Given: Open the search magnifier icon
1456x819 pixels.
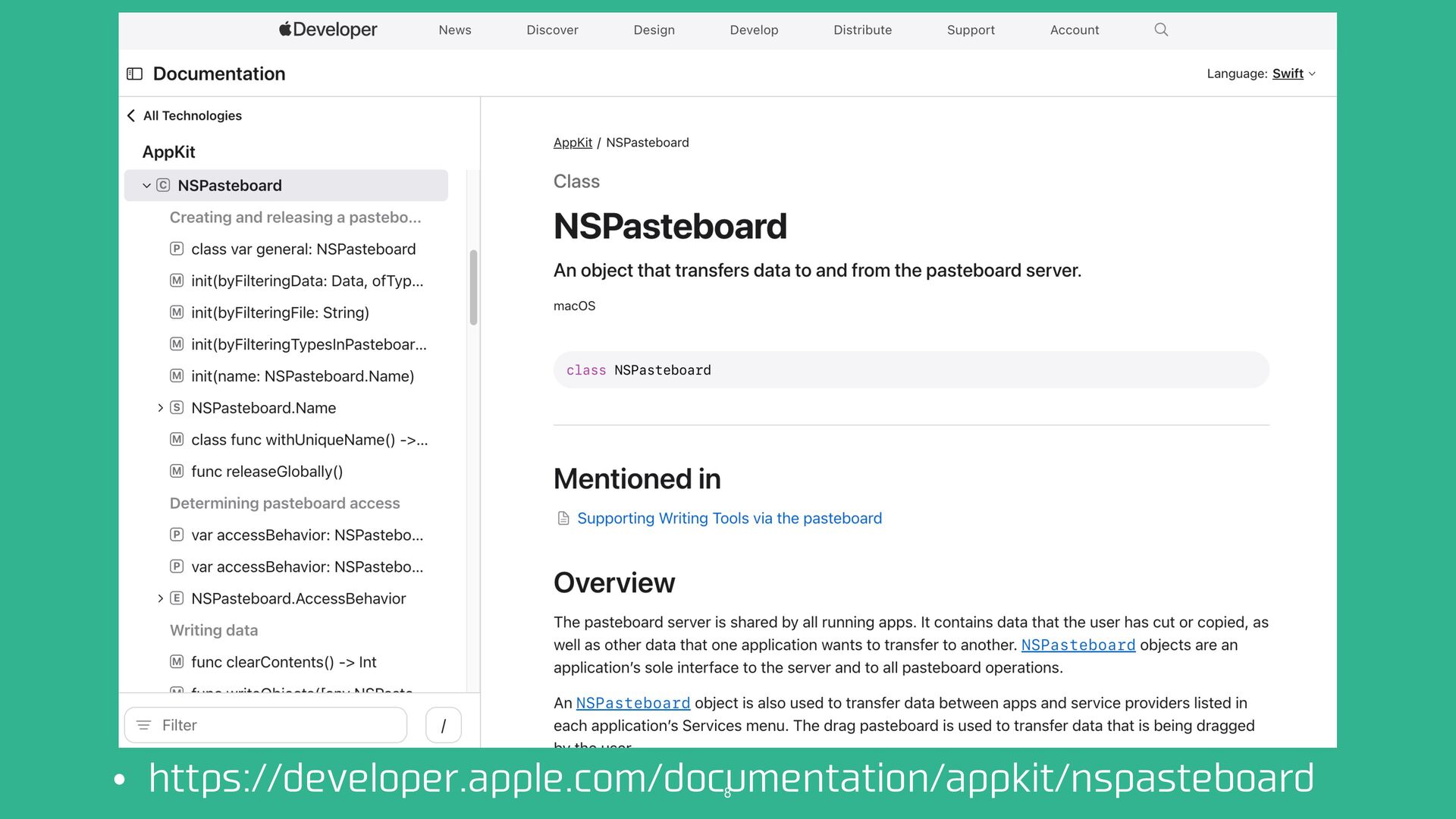Looking at the screenshot, I should 1161,30.
